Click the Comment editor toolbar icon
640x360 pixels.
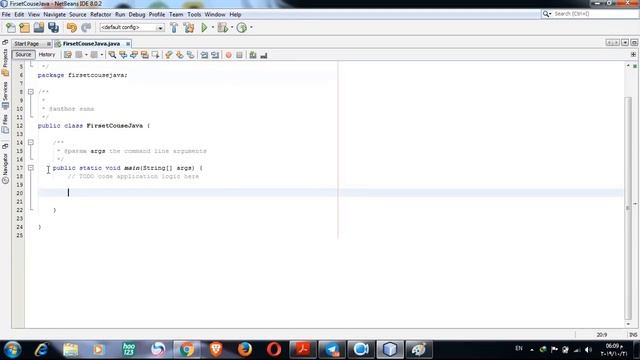pyautogui.click(x=253, y=55)
